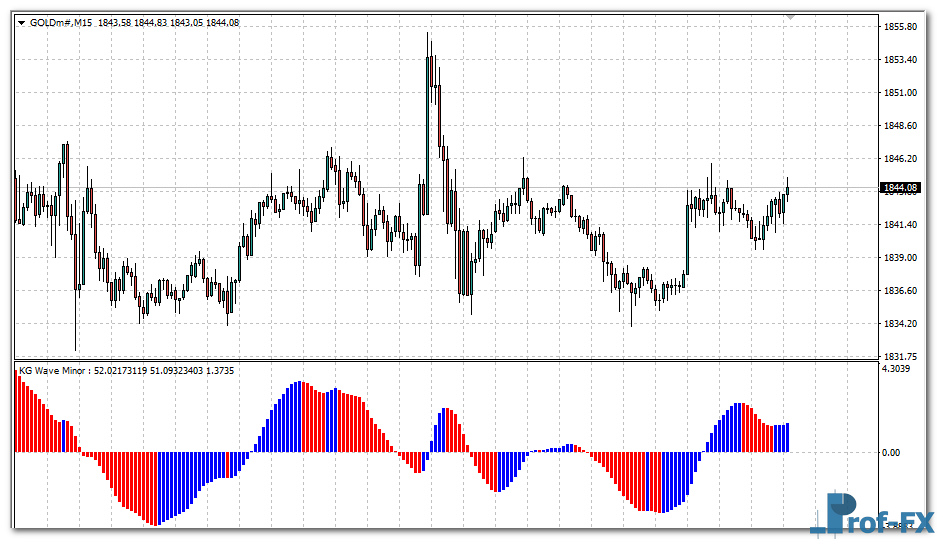The width and height of the screenshot is (937, 539).
Task: Click the 1846.20 price axis label
Action: coord(901,159)
